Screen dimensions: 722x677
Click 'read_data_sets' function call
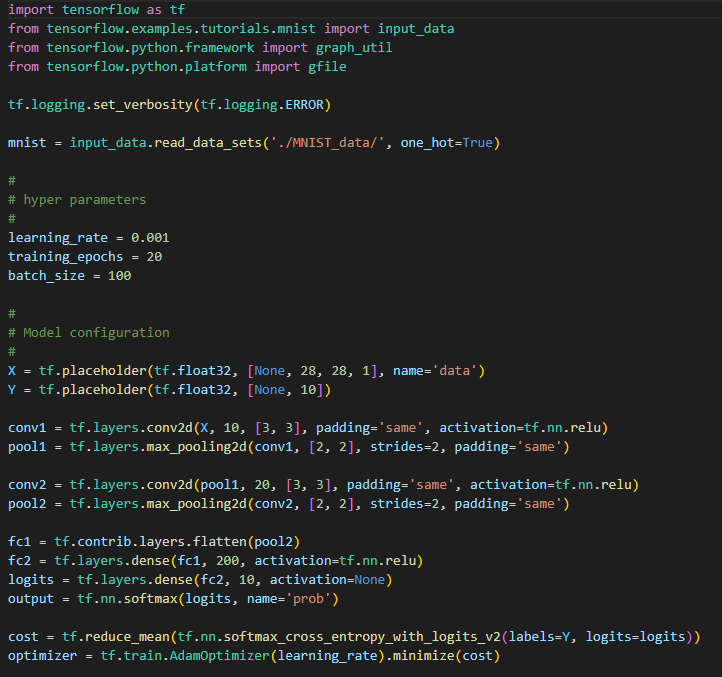(208, 143)
